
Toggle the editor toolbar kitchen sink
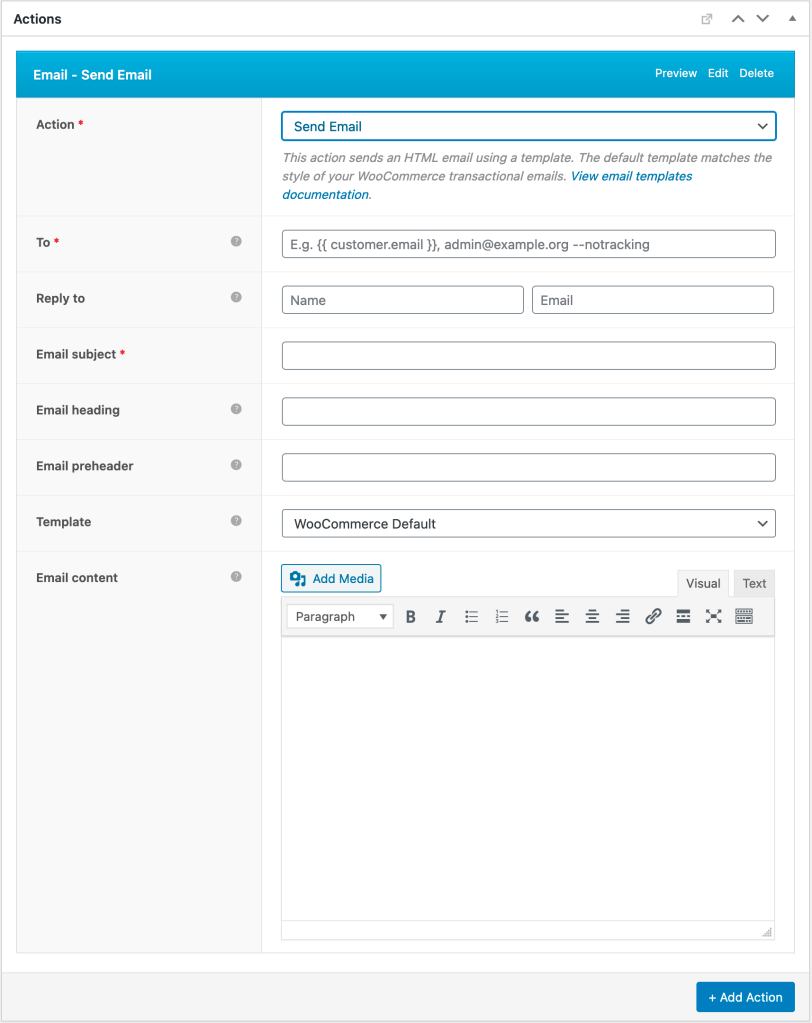(x=743, y=616)
